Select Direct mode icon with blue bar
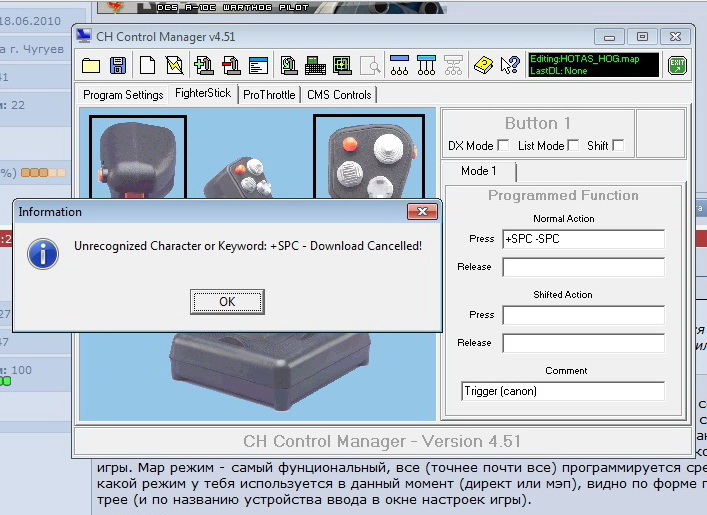 pyautogui.click(x=399, y=65)
